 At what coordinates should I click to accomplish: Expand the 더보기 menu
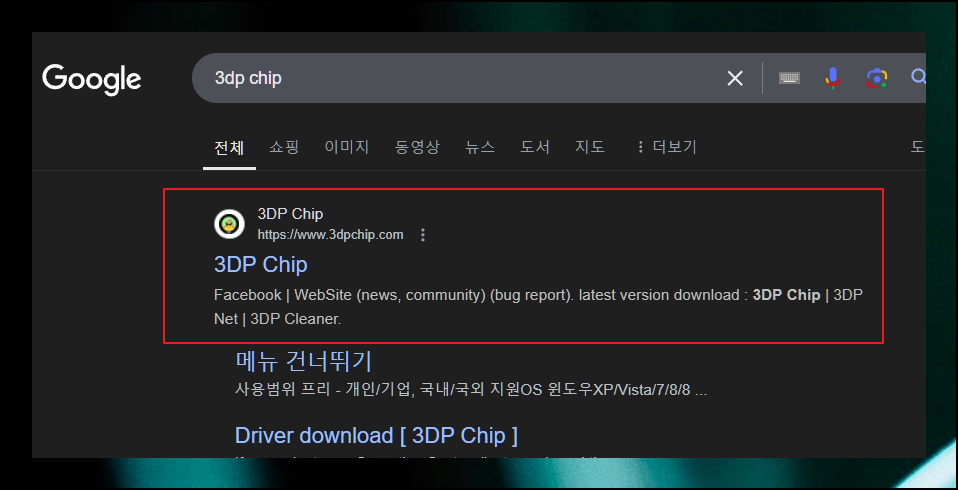click(x=667, y=147)
